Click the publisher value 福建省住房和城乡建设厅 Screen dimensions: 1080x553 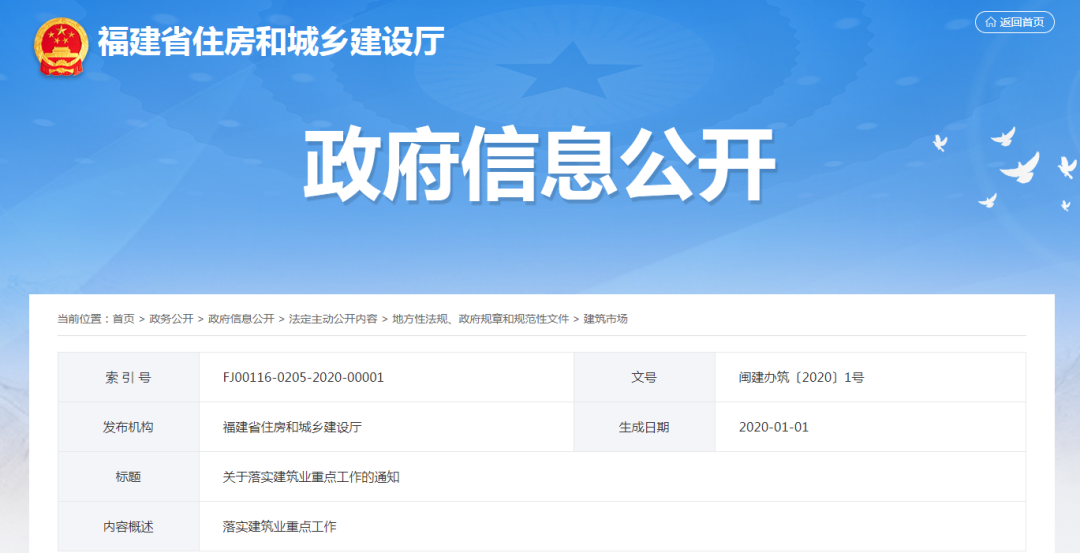pyautogui.click(x=292, y=427)
